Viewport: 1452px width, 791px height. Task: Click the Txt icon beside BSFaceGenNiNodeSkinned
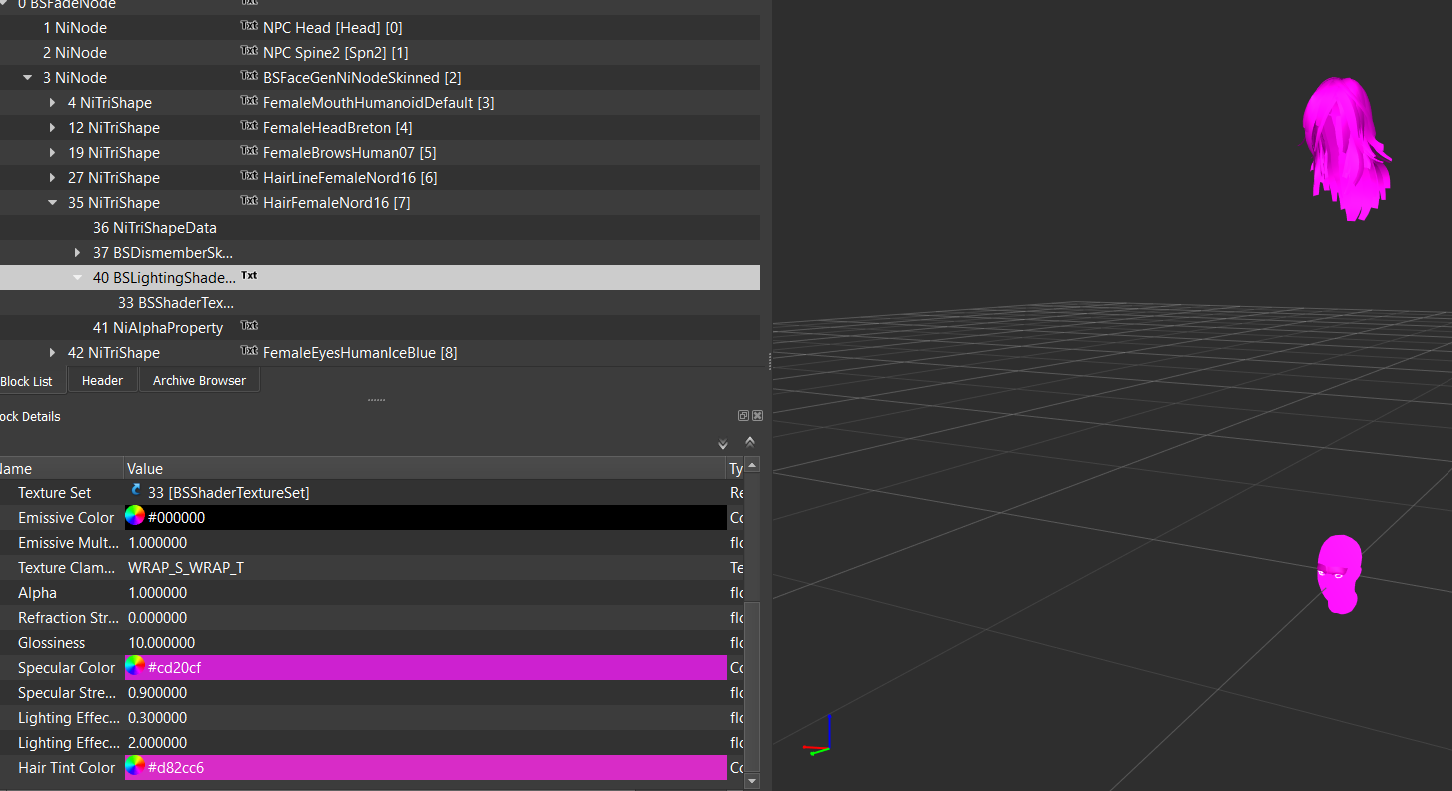click(249, 76)
